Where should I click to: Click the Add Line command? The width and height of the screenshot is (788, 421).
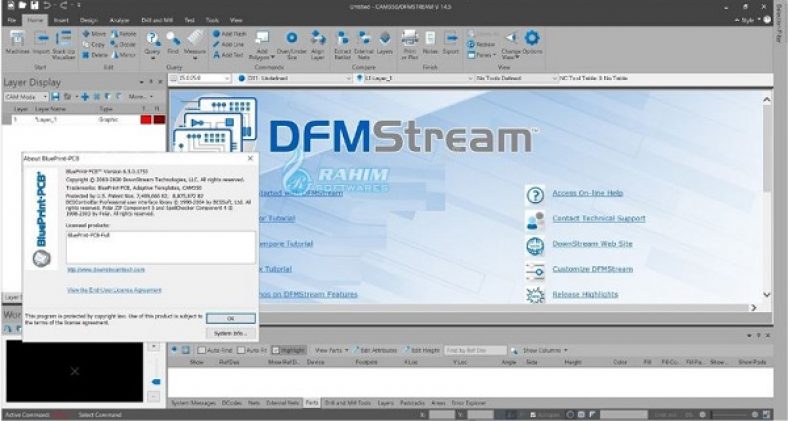228,44
